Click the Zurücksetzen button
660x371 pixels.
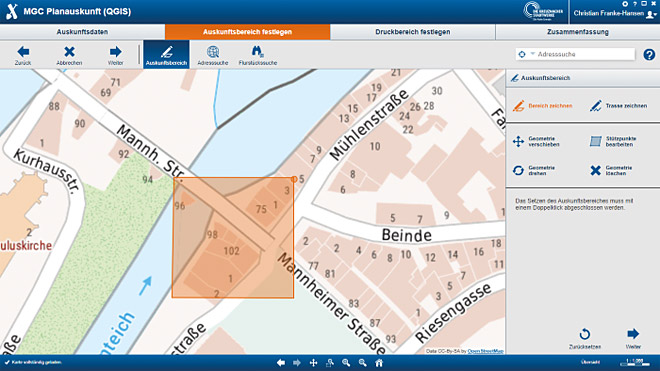click(x=585, y=339)
